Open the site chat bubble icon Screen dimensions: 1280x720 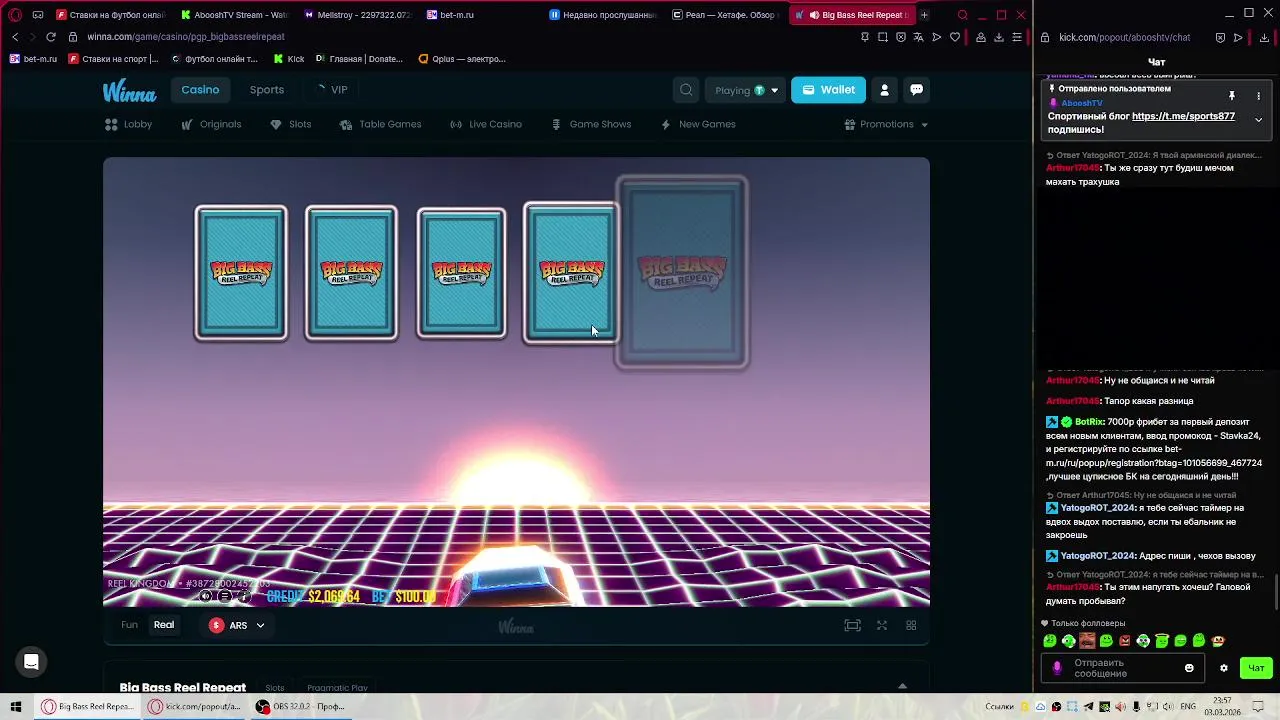click(916, 90)
